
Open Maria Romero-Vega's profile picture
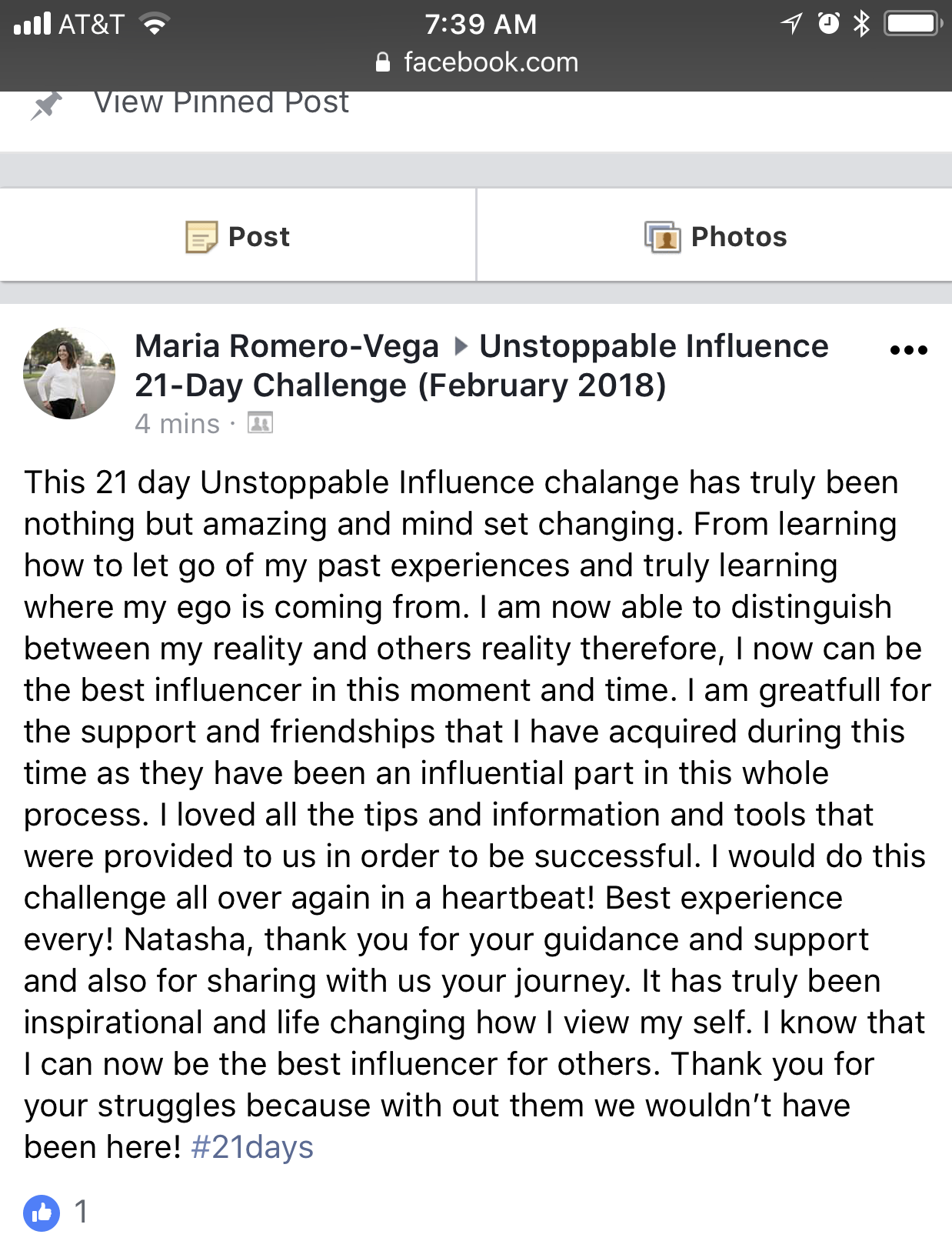pos(69,374)
